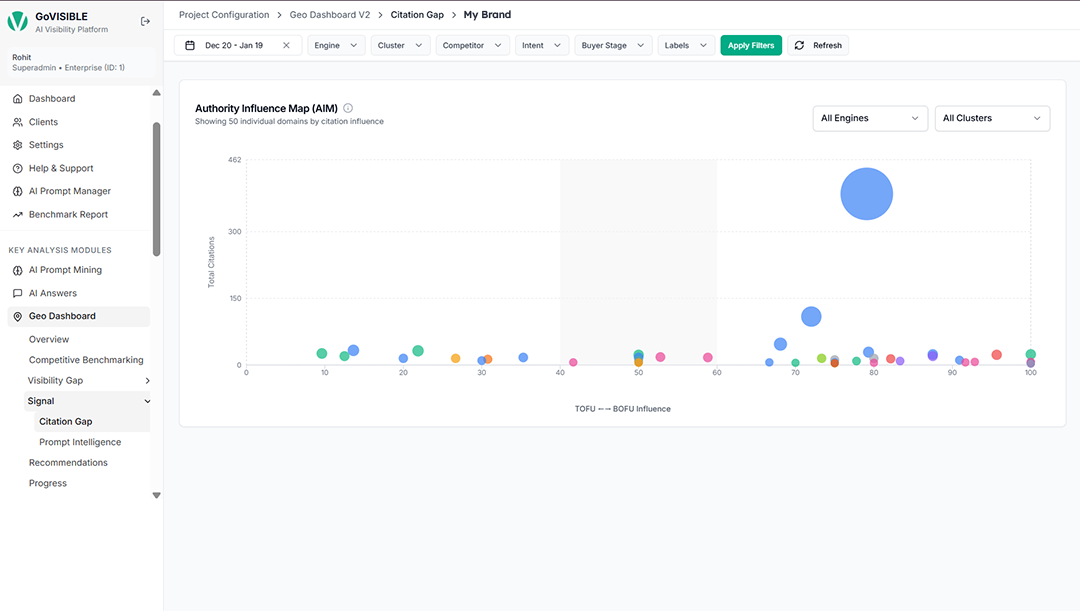
Task: Click Geo Dashboard V2 breadcrumb link
Action: 329,15
